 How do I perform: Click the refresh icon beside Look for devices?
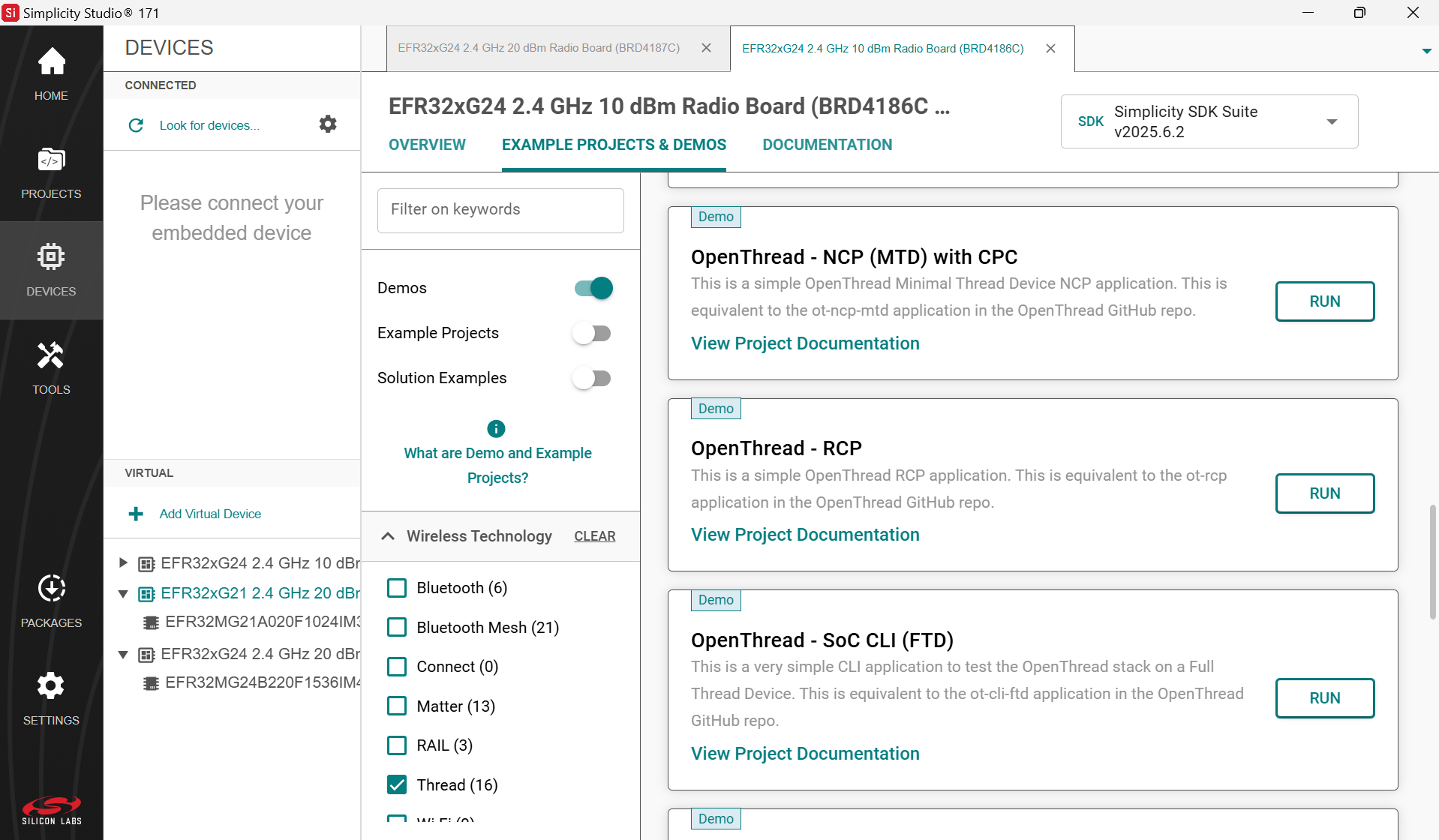click(x=136, y=125)
